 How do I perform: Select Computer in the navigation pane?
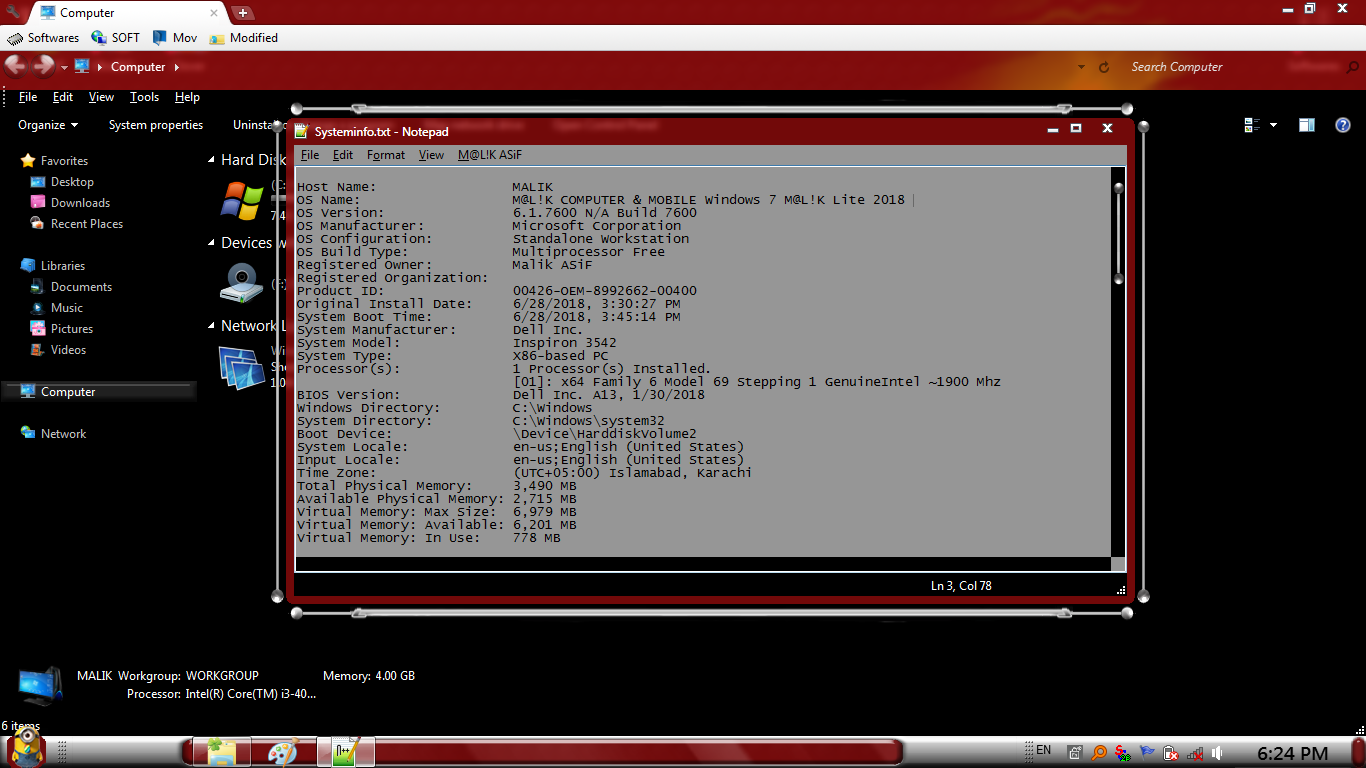(98, 392)
